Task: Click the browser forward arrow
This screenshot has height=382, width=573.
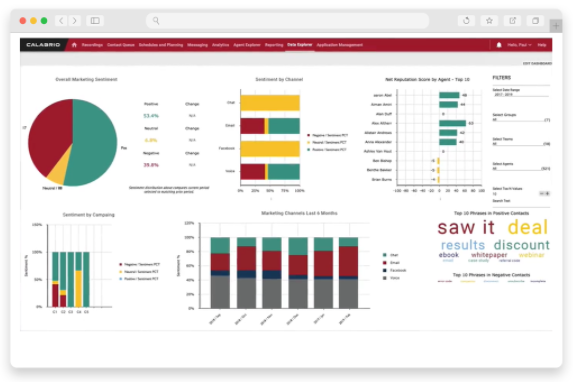Action: click(75, 20)
